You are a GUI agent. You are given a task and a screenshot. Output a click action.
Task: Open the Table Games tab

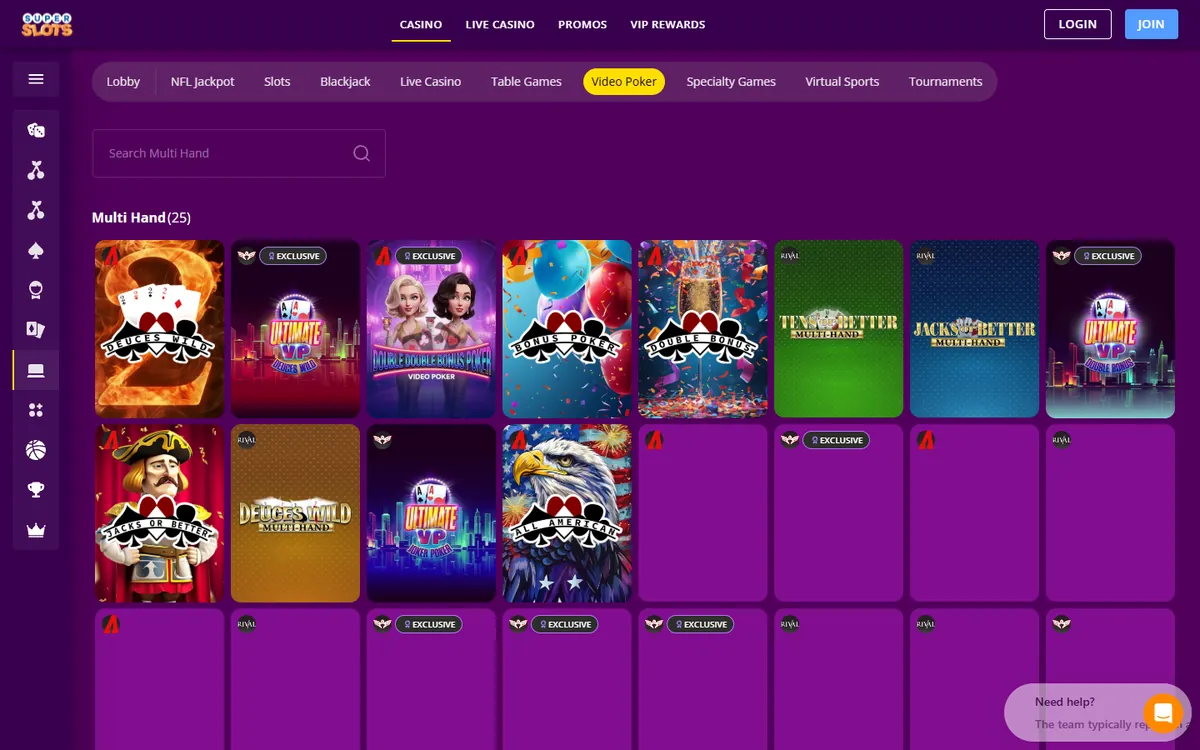pyautogui.click(x=526, y=82)
